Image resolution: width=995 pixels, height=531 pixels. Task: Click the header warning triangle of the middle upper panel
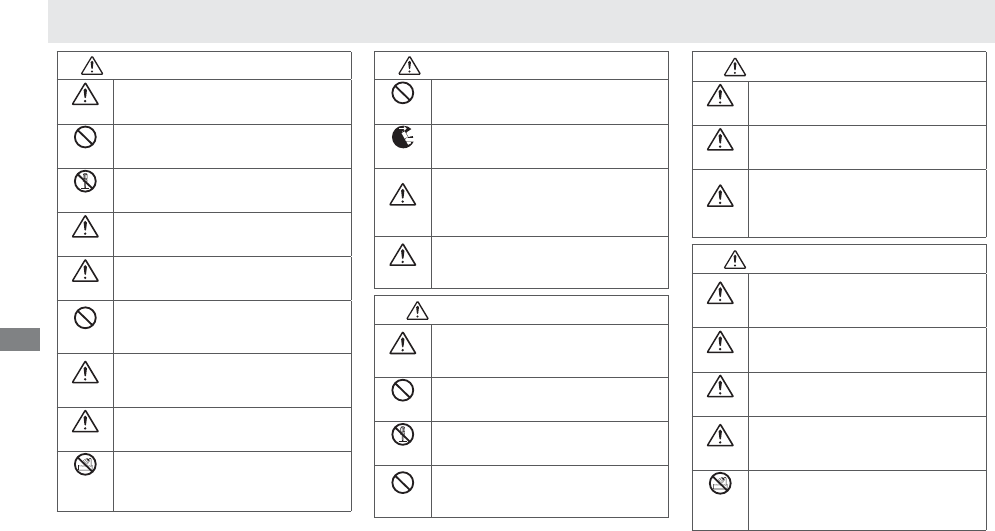(410, 66)
